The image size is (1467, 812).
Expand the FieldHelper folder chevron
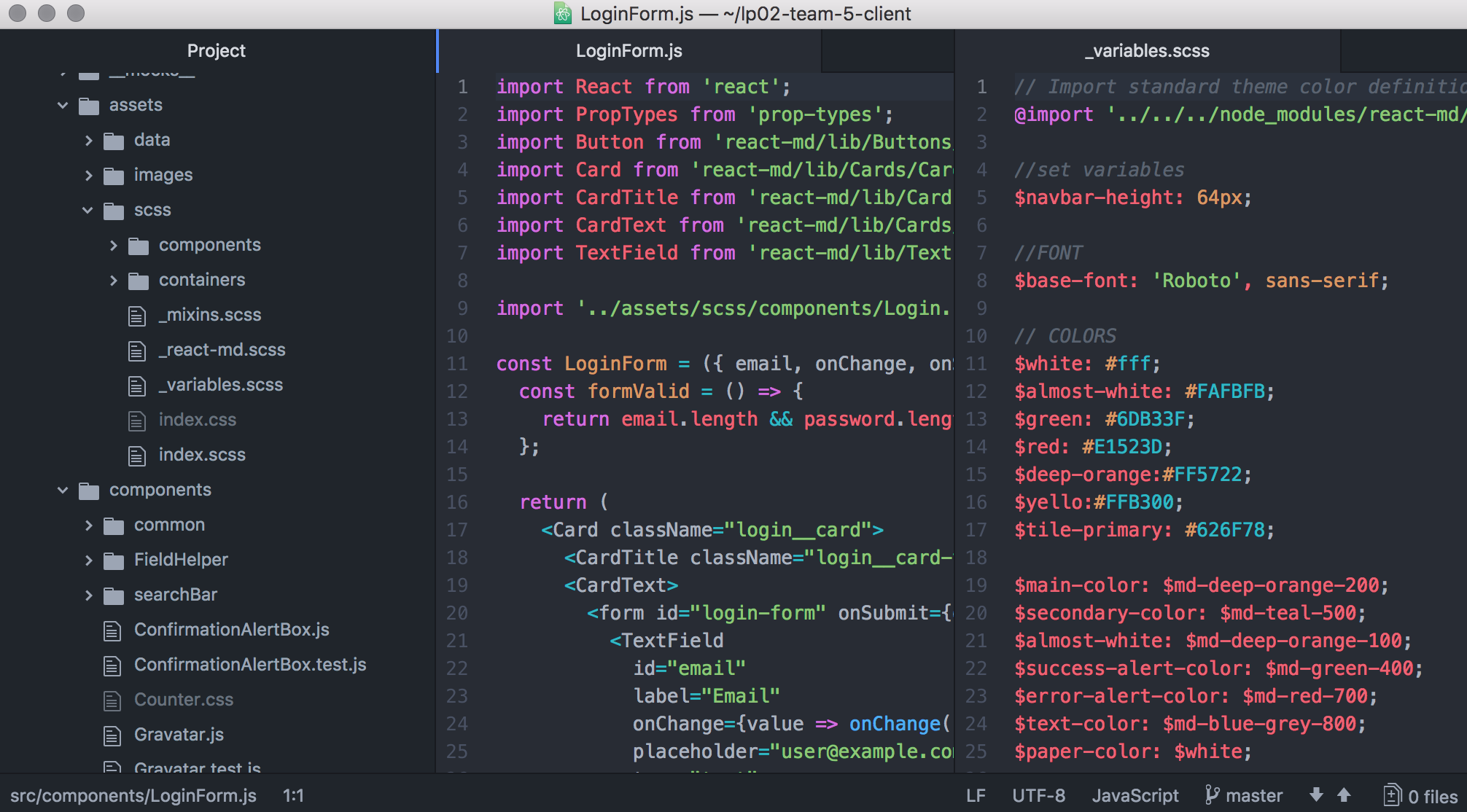pyautogui.click(x=88, y=561)
